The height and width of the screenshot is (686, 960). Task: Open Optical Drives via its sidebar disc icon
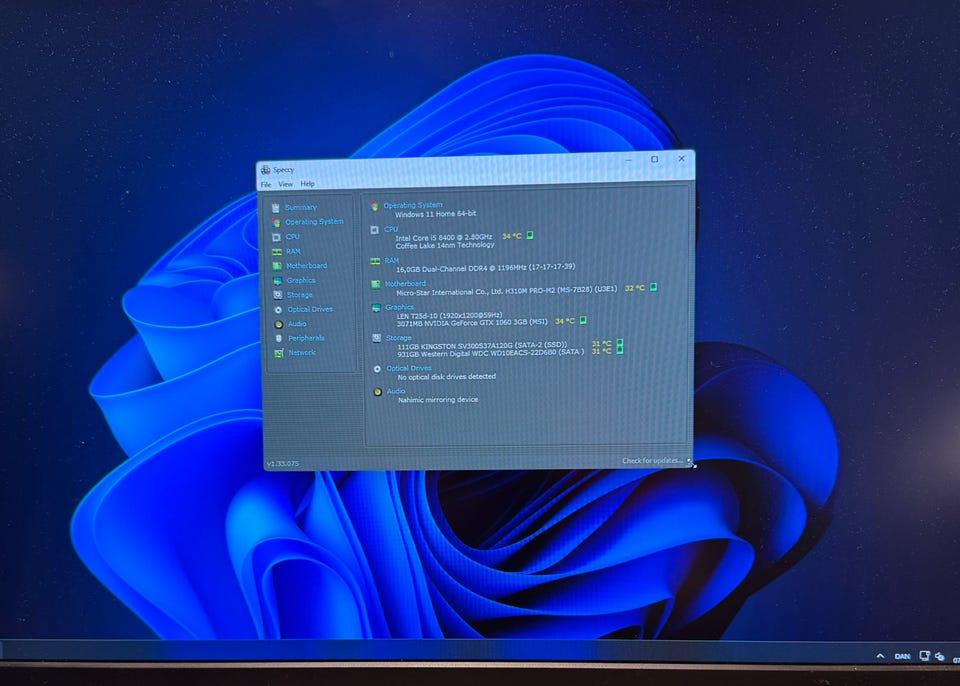(278, 310)
